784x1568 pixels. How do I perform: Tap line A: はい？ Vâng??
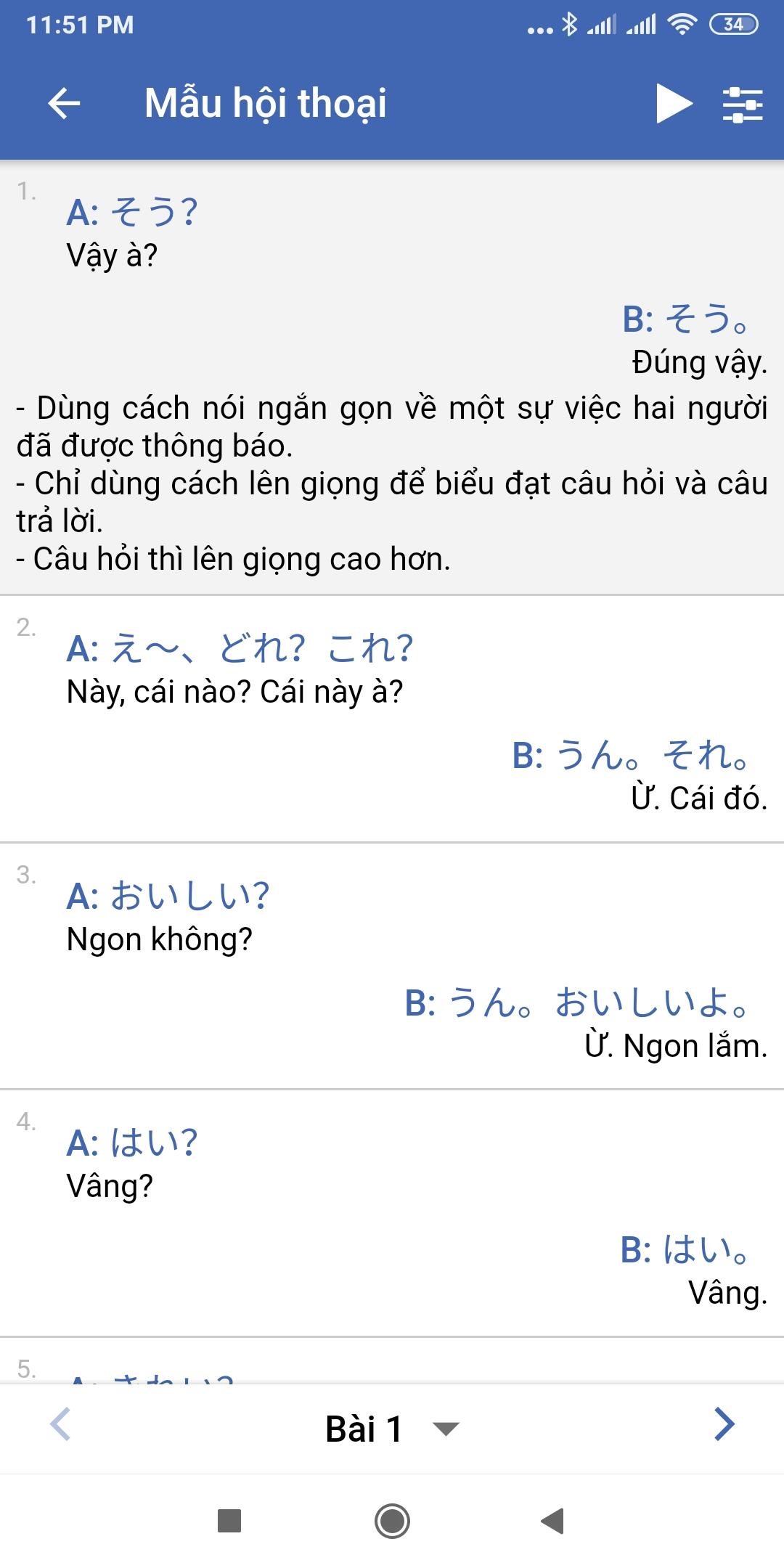tap(131, 1163)
